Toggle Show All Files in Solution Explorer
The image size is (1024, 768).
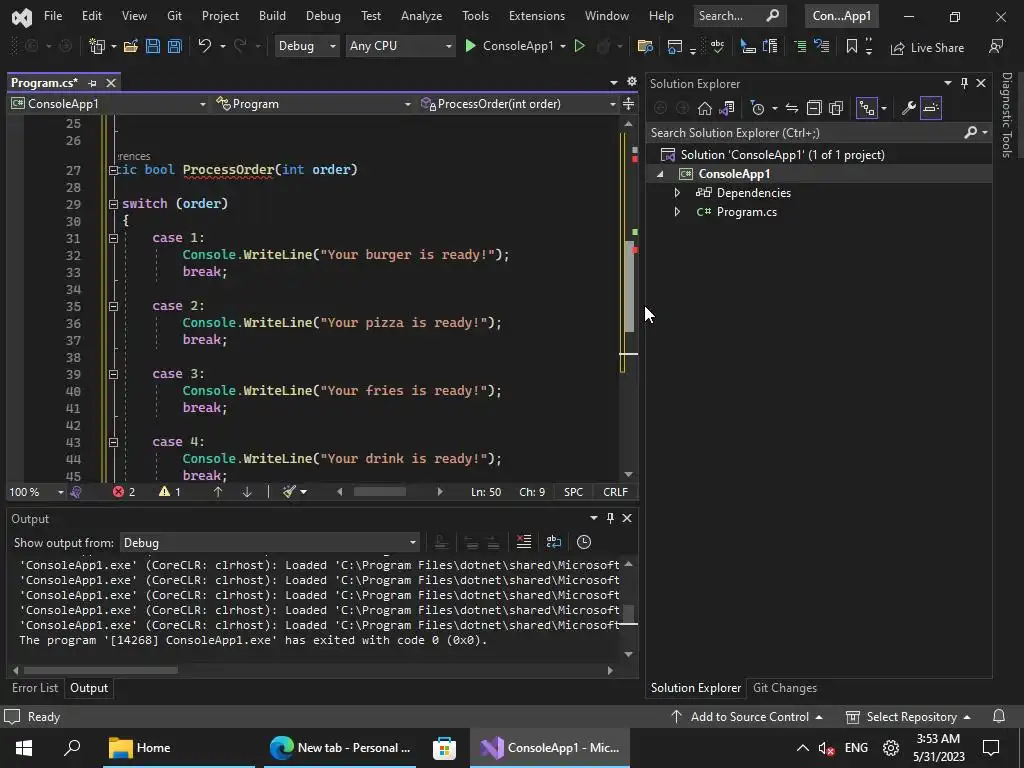pos(836,108)
